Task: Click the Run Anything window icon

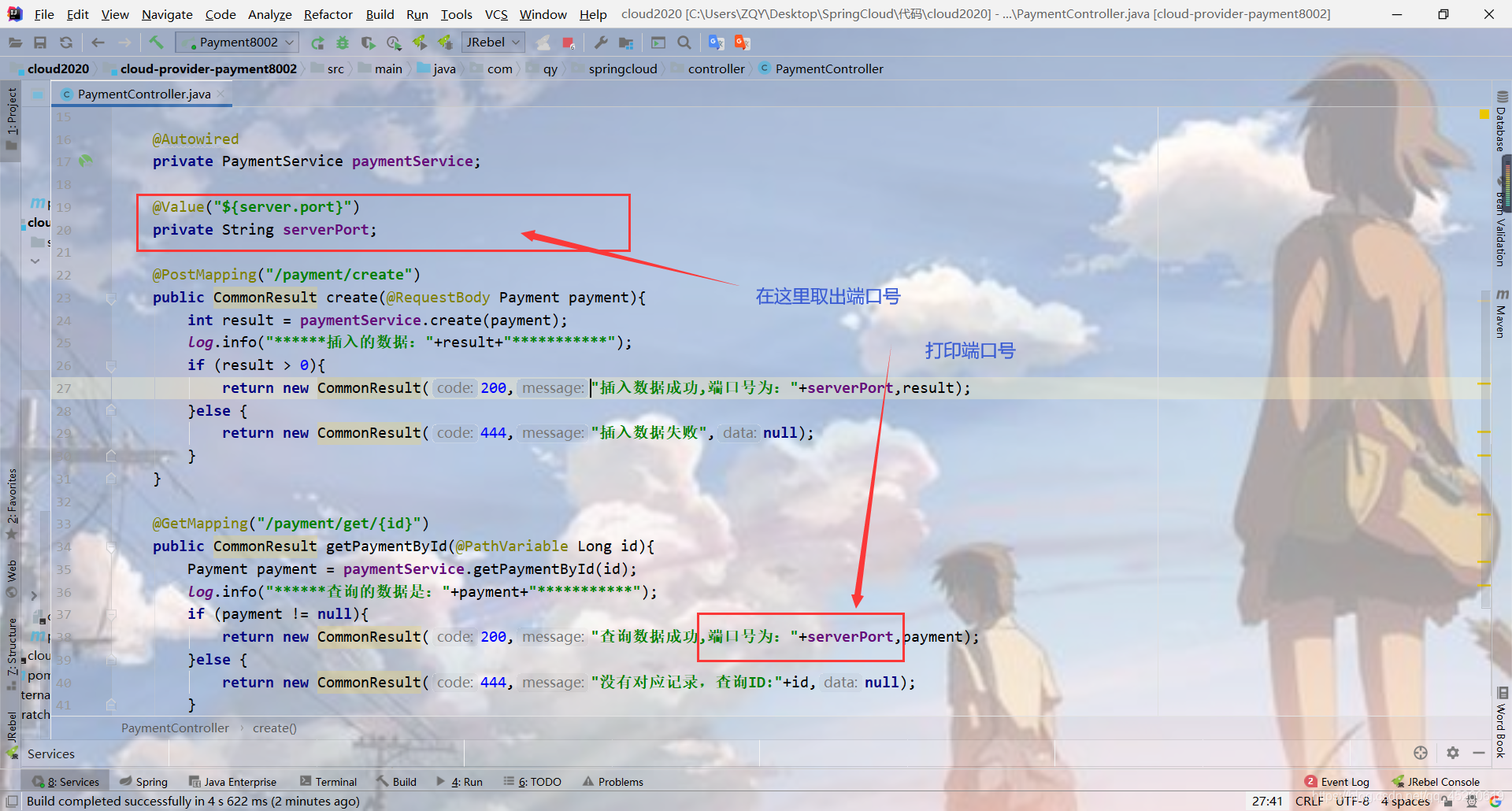Action: 658,43
